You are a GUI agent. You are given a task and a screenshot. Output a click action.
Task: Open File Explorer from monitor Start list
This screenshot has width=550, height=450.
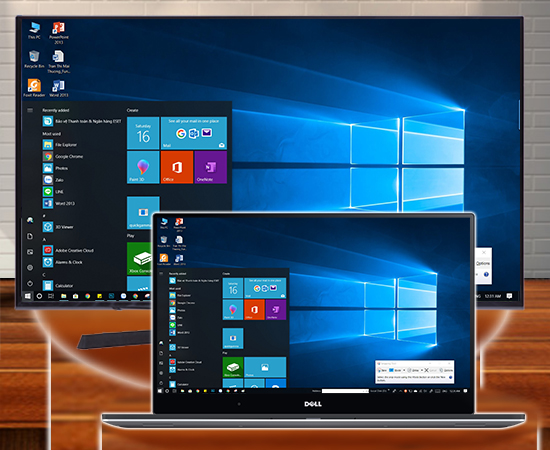coord(60,145)
